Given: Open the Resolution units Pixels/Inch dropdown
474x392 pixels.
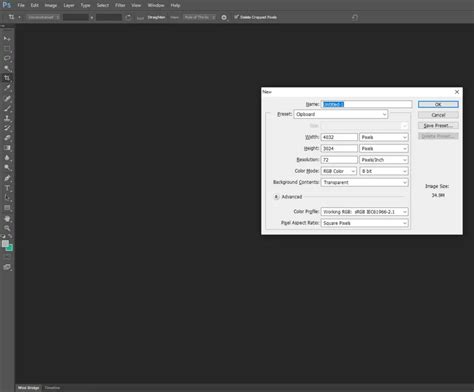Looking at the screenshot, I should point(384,160).
